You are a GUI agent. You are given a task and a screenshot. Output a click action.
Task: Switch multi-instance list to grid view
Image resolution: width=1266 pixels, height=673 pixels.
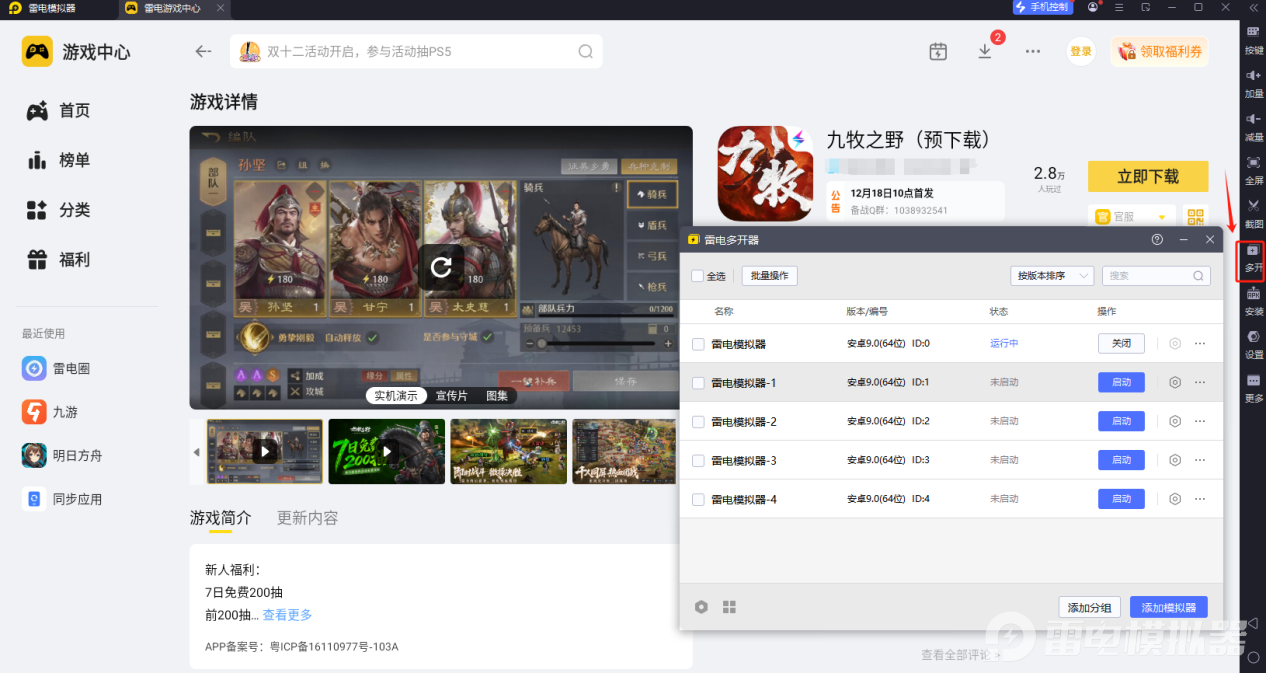coord(729,607)
